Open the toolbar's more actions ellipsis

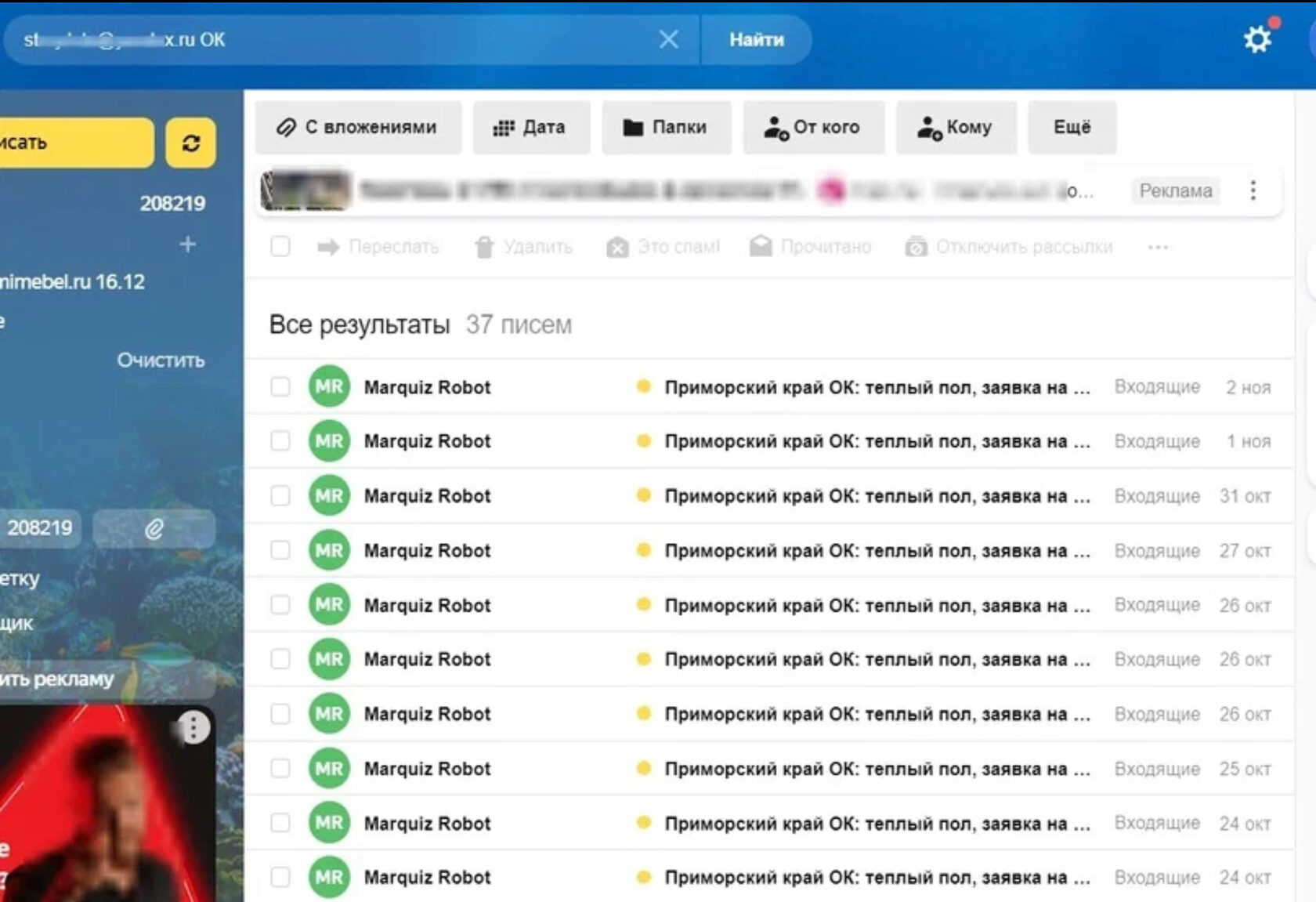[1158, 247]
